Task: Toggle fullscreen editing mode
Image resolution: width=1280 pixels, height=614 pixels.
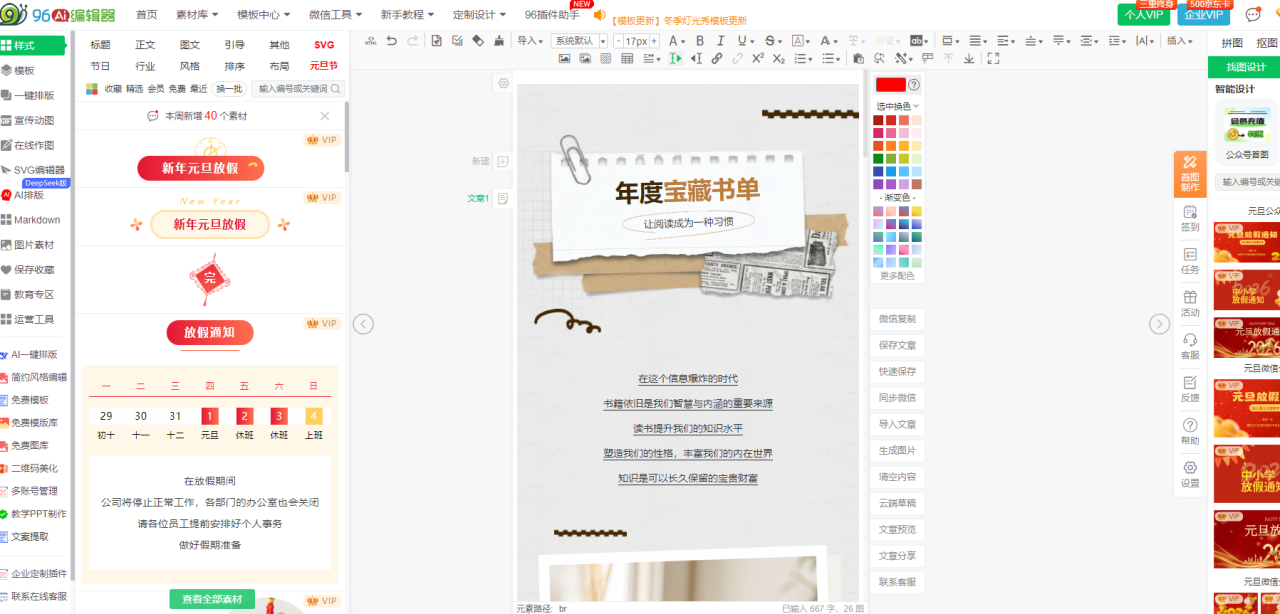Action: [993, 59]
